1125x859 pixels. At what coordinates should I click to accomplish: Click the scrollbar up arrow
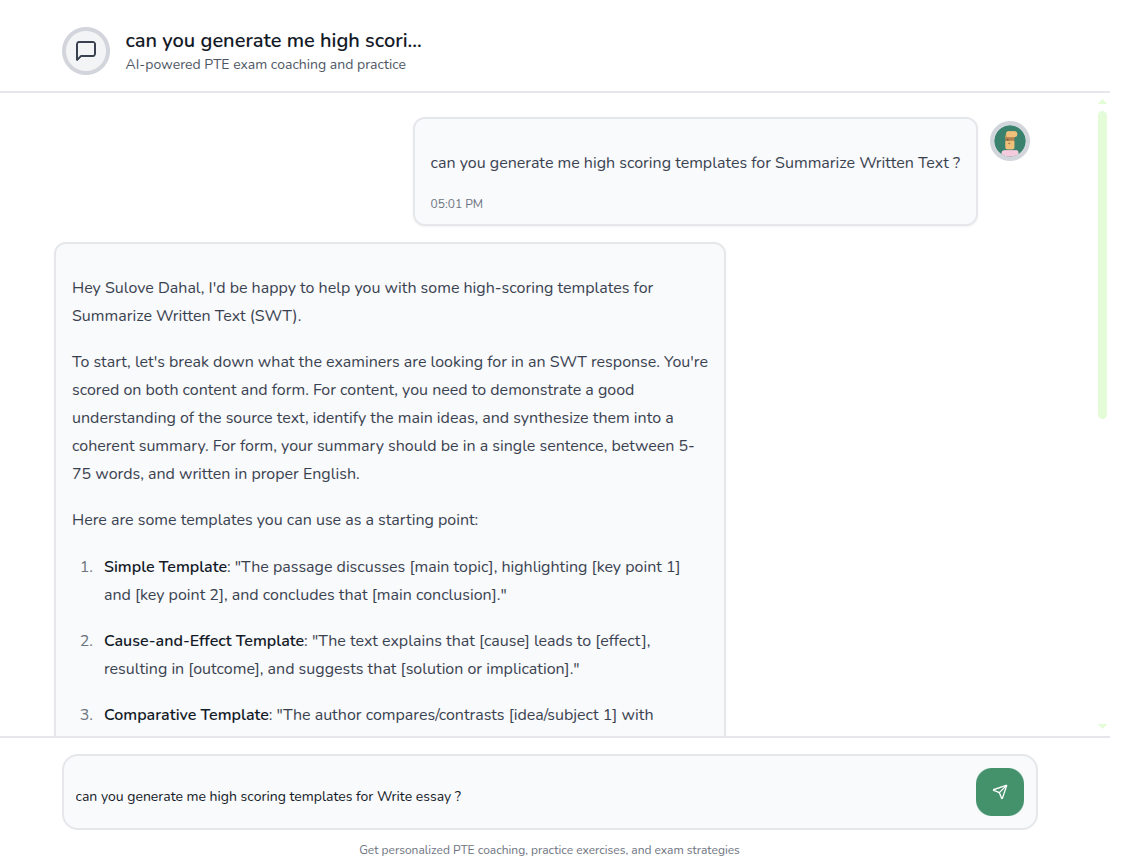(1102, 102)
